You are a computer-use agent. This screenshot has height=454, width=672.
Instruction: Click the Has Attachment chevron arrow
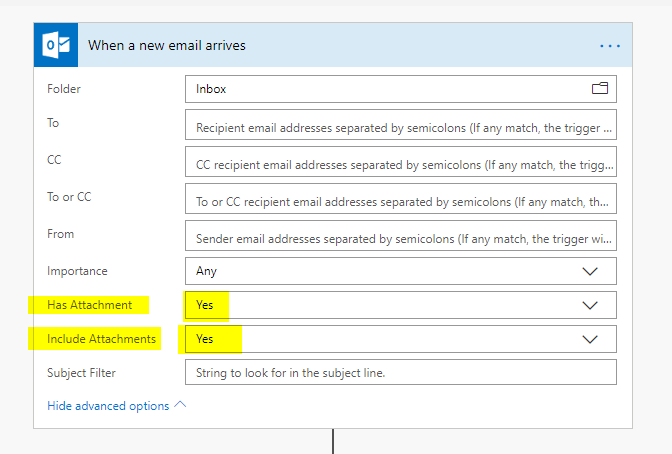point(590,305)
